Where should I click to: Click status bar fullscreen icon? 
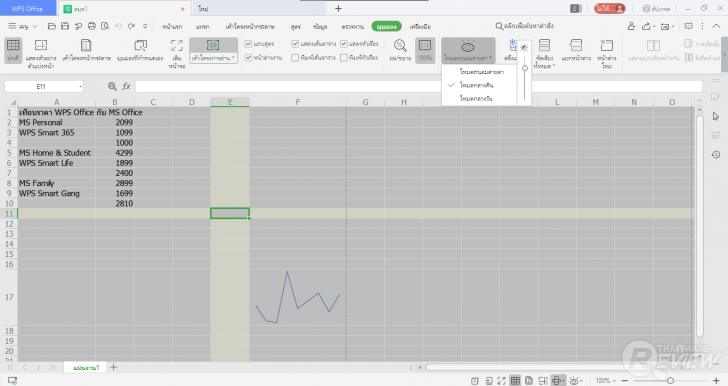click(501, 381)
